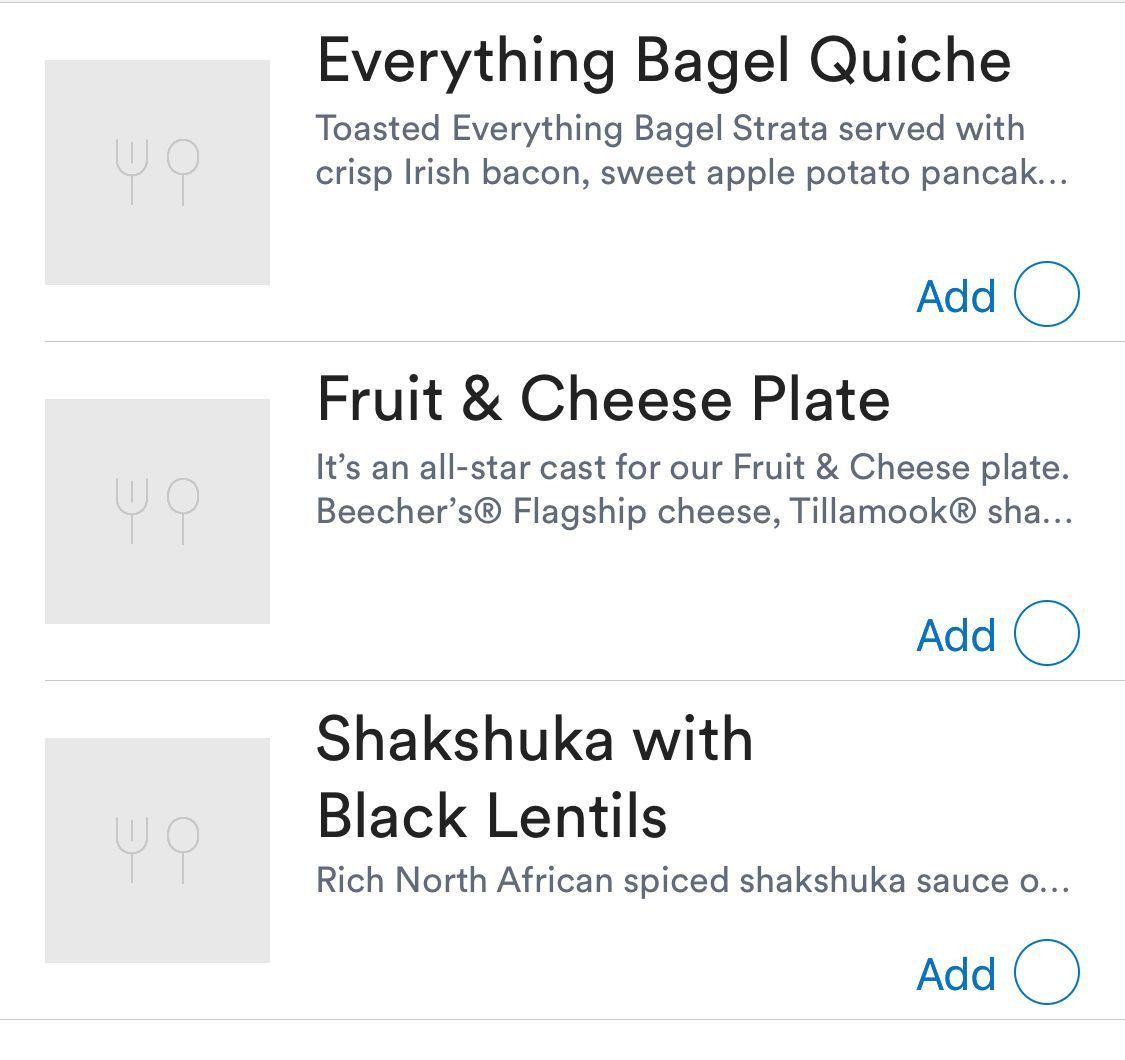
Task: Click the "Toasted Everything Bagel Strata" description text
Action: [x=670, y=129]
